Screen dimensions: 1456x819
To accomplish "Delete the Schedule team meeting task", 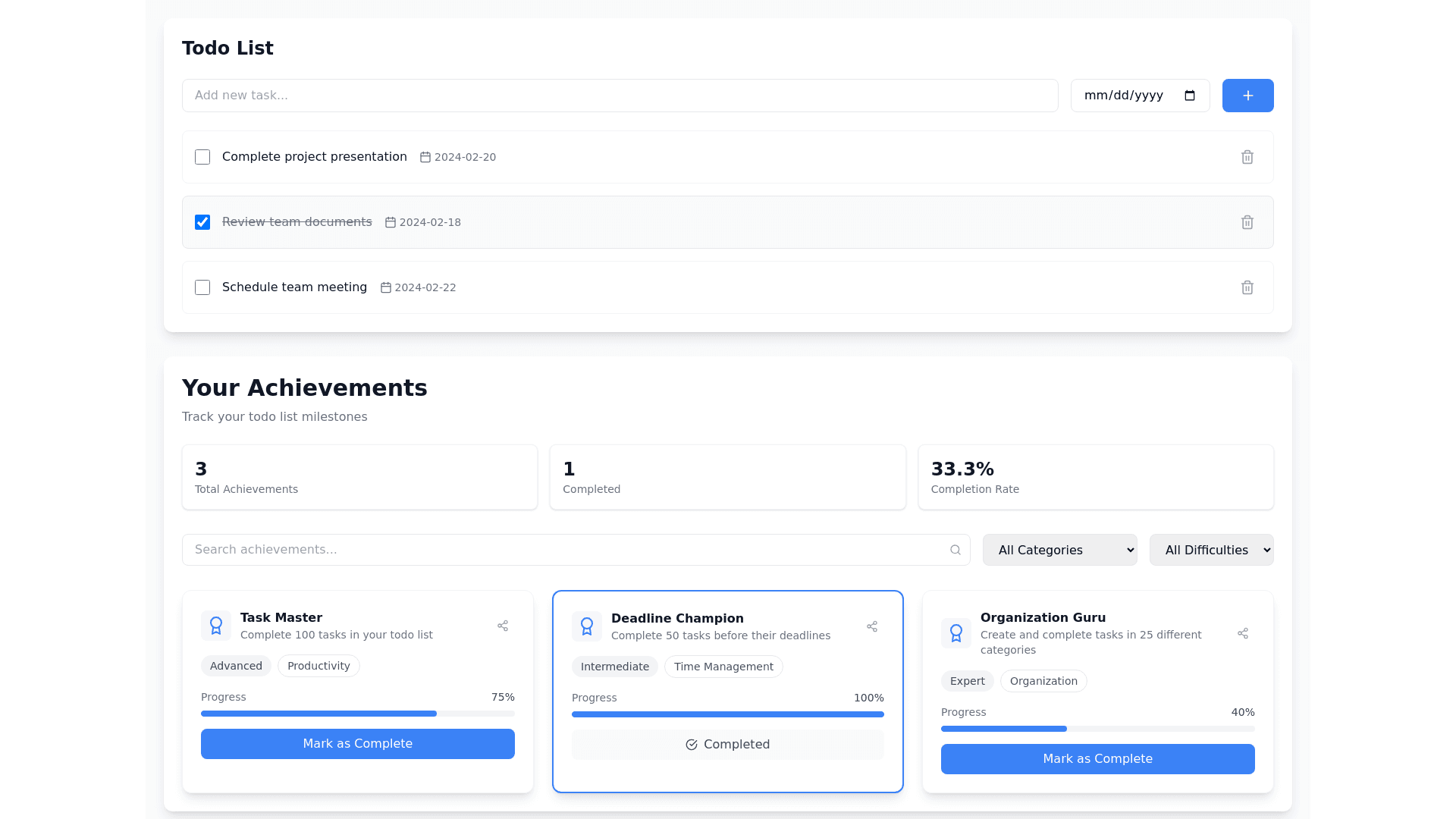I will [x=1247, y=287].
